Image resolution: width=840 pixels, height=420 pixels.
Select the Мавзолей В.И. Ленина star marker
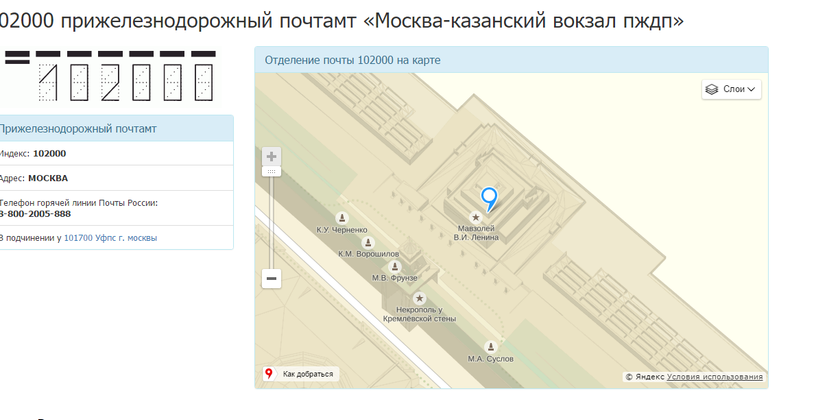pyautogui.click(x=476, y=217)
